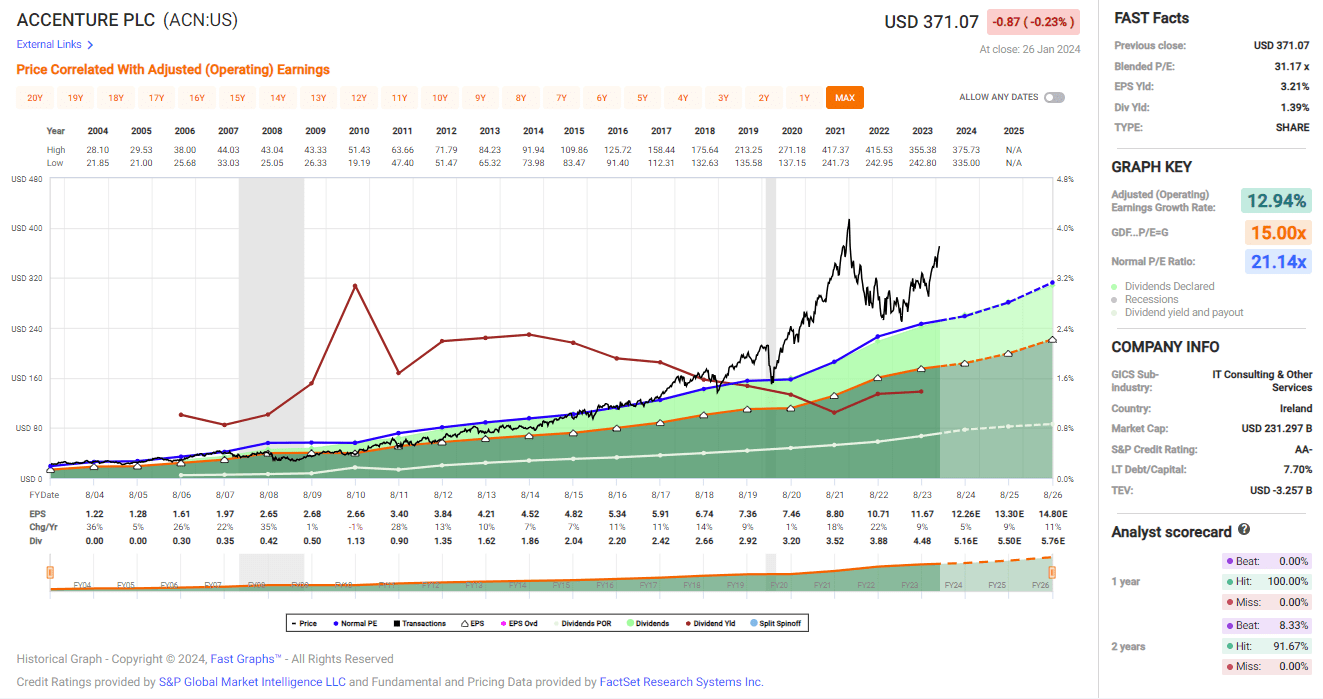This screenshot has height=699, width=1323.
Task: Toggle EPS Ovd series in legend
Action: pos(518,623)
